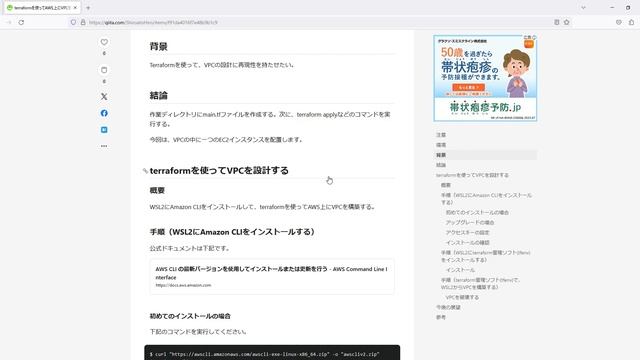640x360 pixels.
Task: Go to 概要 in the sidebar contents
Action: (x=446, y=185)
